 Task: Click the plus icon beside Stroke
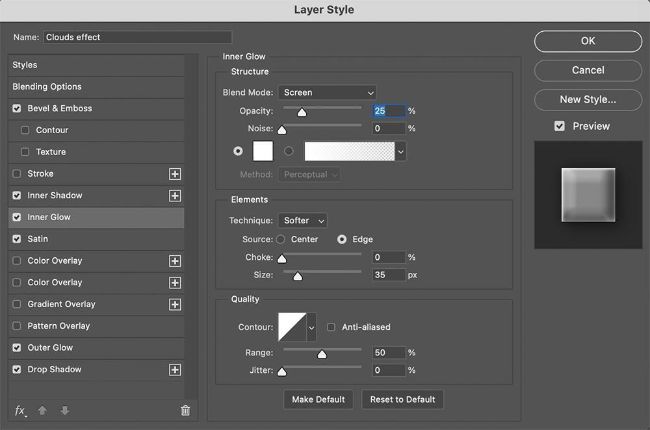click(175, 174)
